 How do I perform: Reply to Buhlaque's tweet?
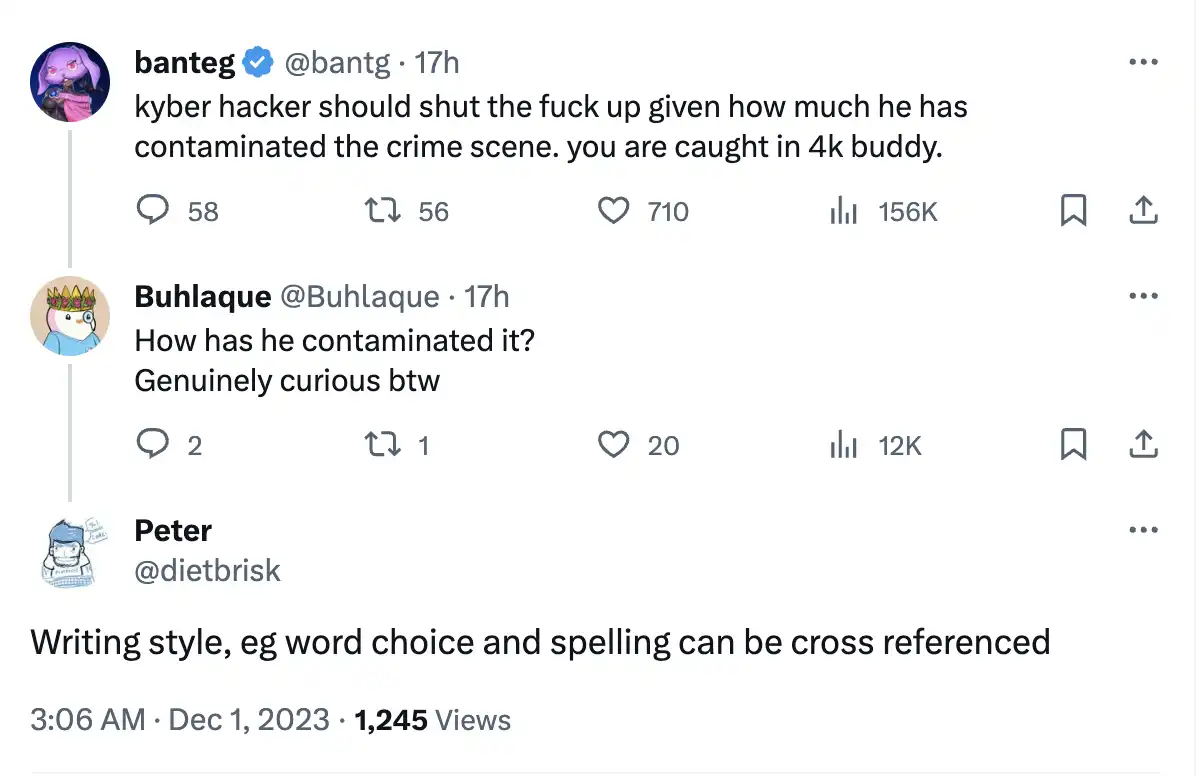click(x=151, y=444)
